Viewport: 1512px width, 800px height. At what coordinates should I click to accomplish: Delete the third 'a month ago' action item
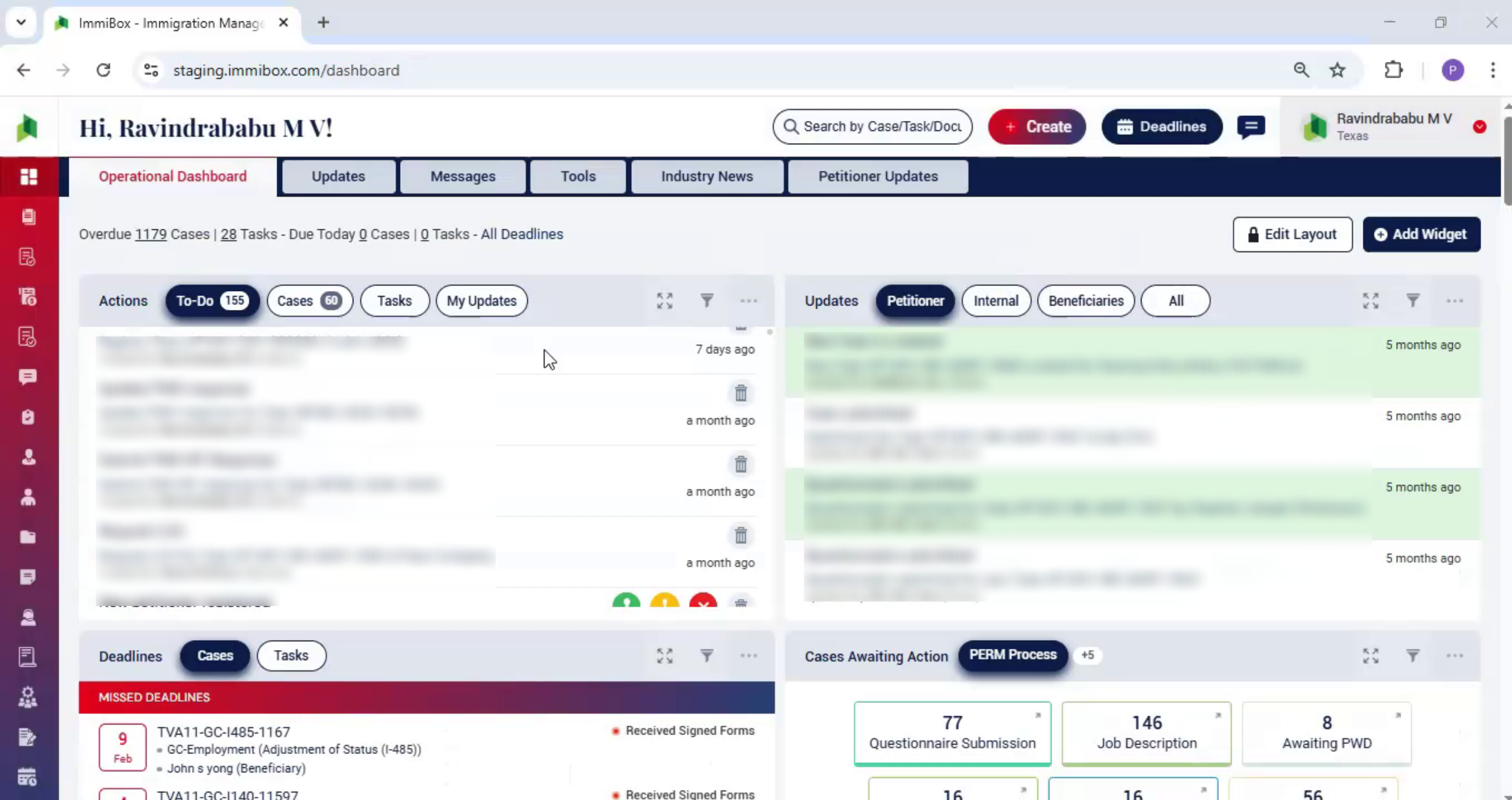coord(741,535)
